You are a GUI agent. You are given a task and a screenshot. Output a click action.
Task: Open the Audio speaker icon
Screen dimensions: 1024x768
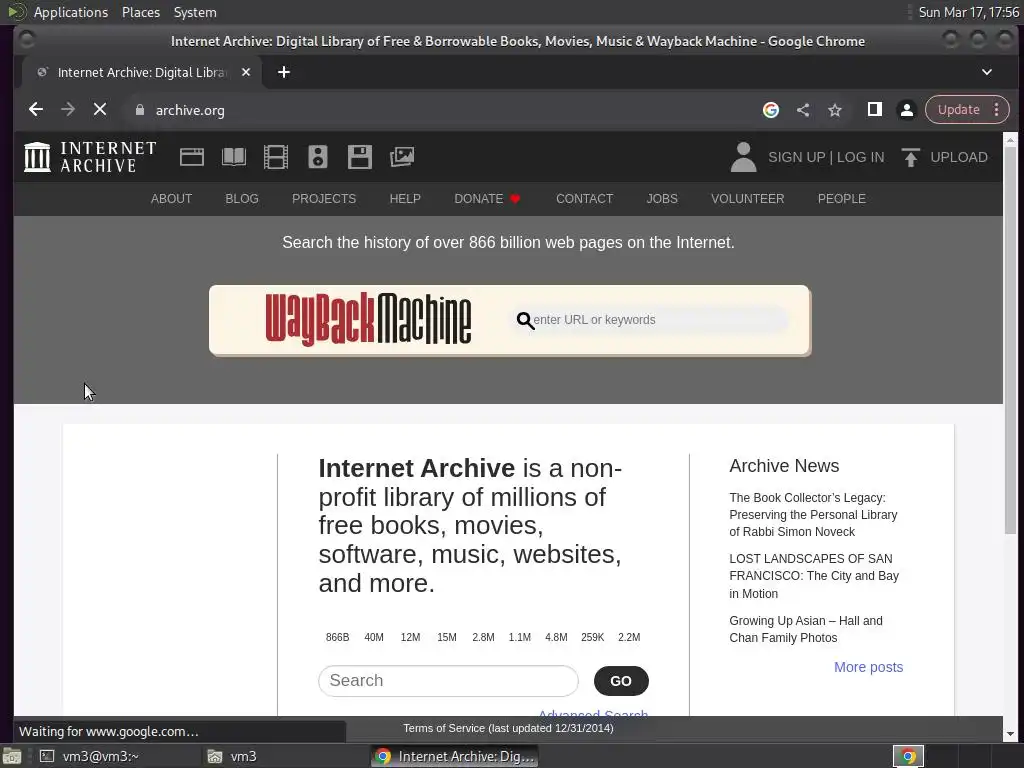click(x=317, y=157)
